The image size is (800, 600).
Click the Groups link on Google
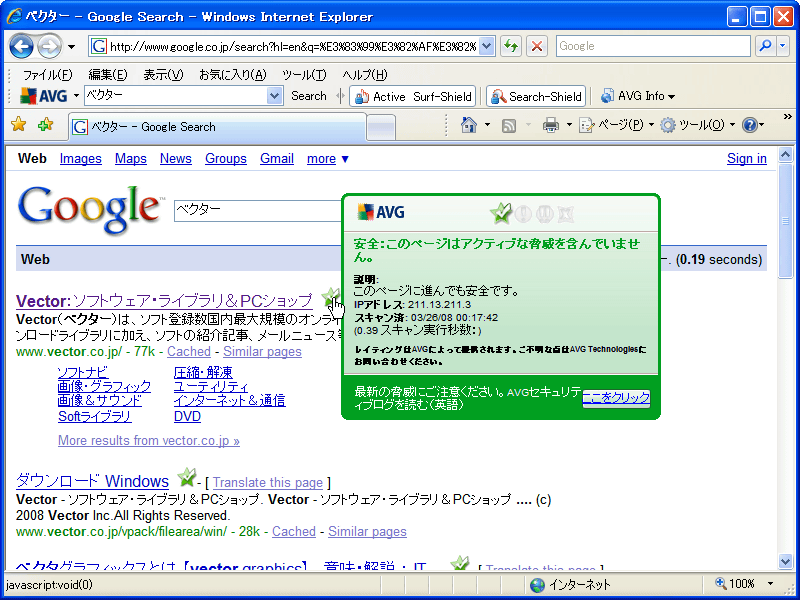pyautogui.click(x=226, y=159)
